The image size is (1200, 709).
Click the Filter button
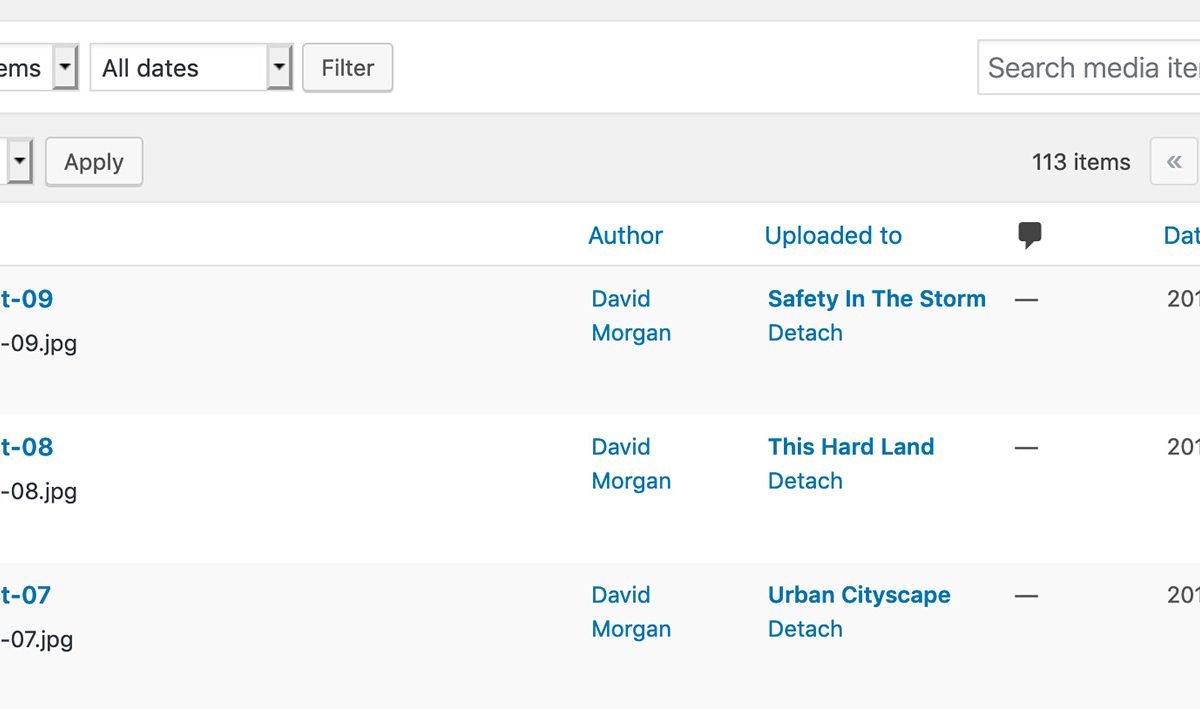(347, 68)
